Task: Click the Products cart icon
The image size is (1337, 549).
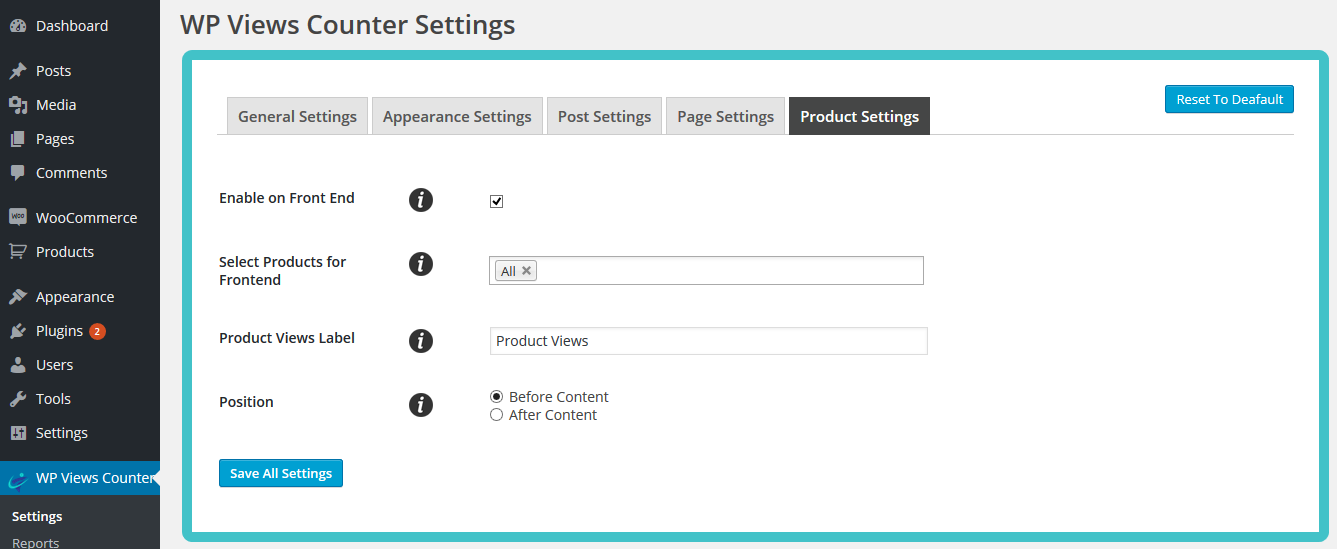Action: pos(18,252)
